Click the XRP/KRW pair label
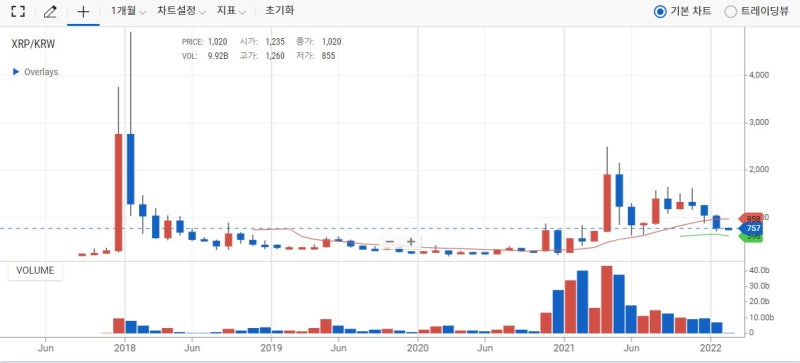800x363 pixels. tap(33, 44)
